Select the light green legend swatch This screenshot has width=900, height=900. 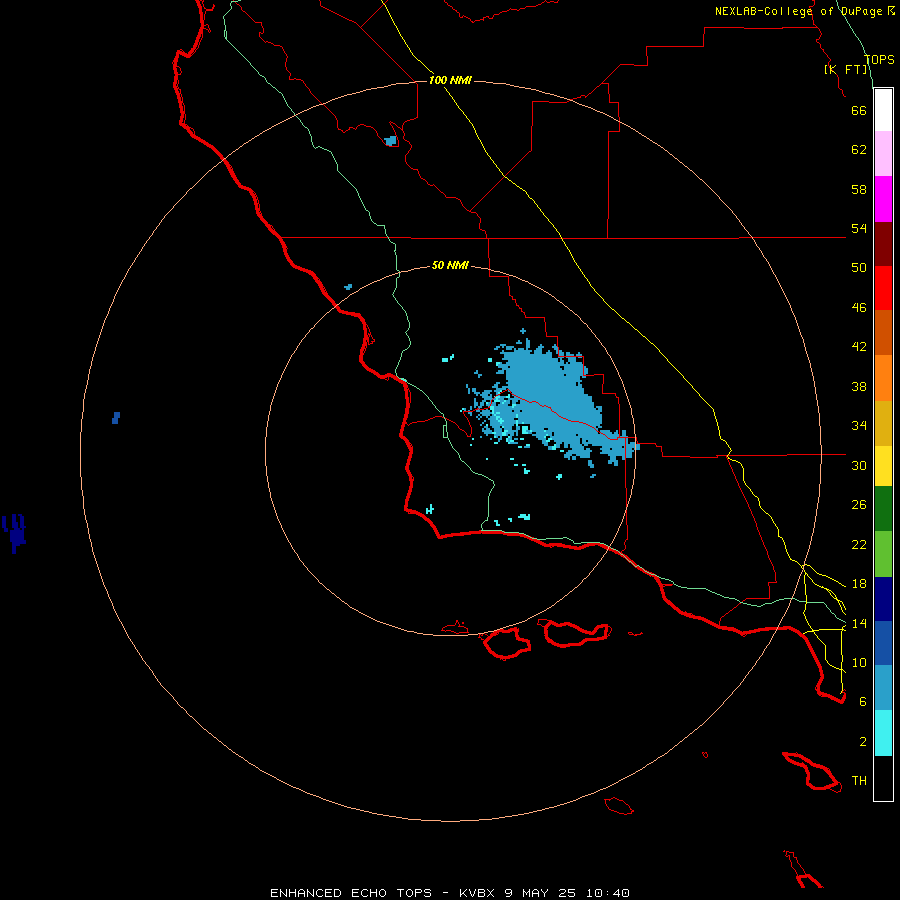(883, 554)
